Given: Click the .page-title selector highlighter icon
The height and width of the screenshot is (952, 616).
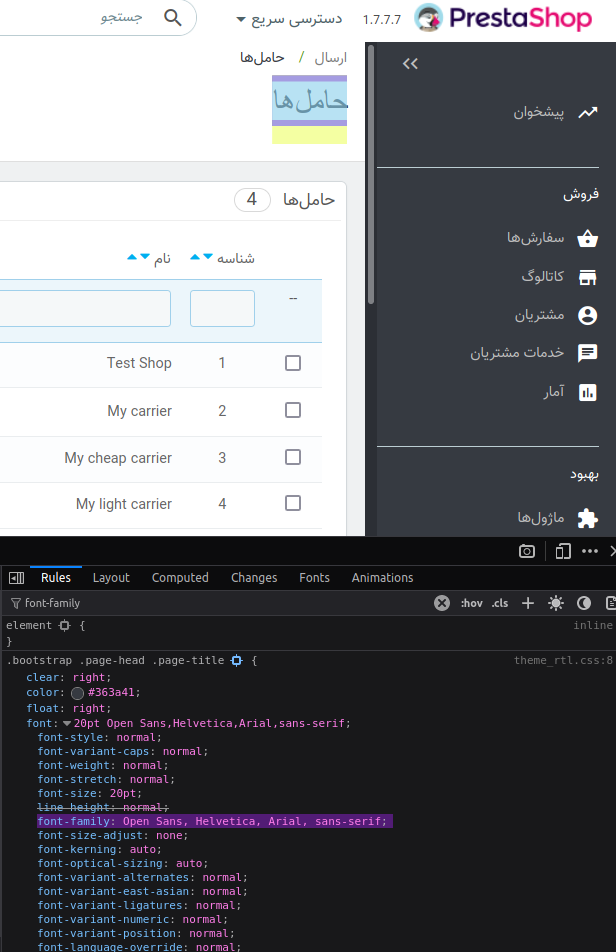Looking at the screenshot, I should pos(237,661).
